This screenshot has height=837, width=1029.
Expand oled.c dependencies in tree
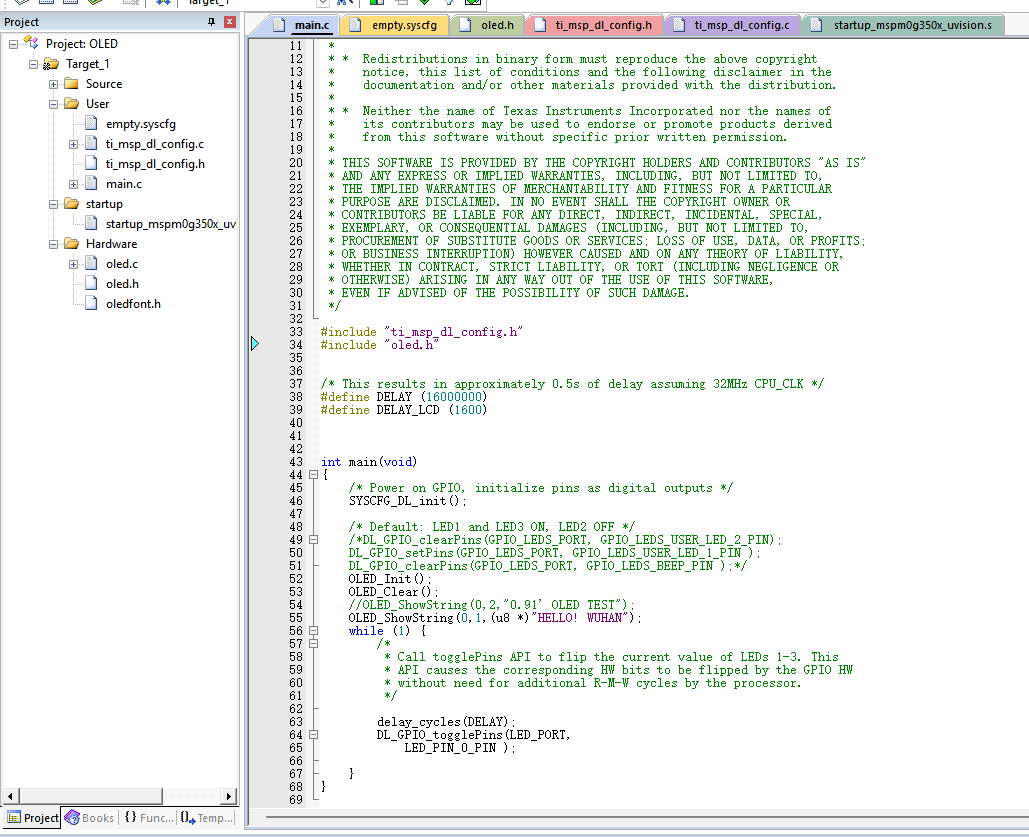tap(74, 265)
